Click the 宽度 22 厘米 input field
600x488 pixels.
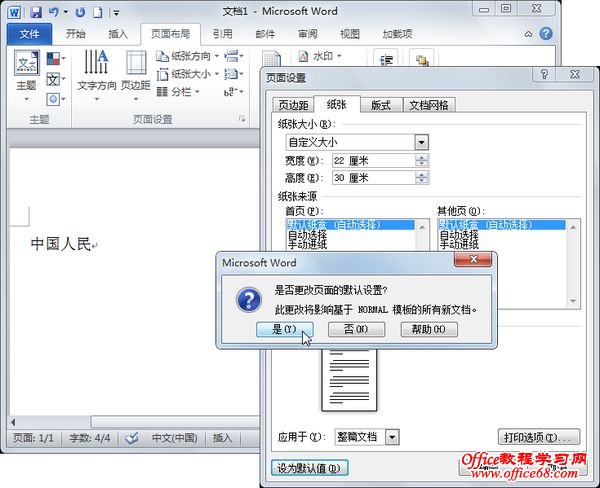373,160
